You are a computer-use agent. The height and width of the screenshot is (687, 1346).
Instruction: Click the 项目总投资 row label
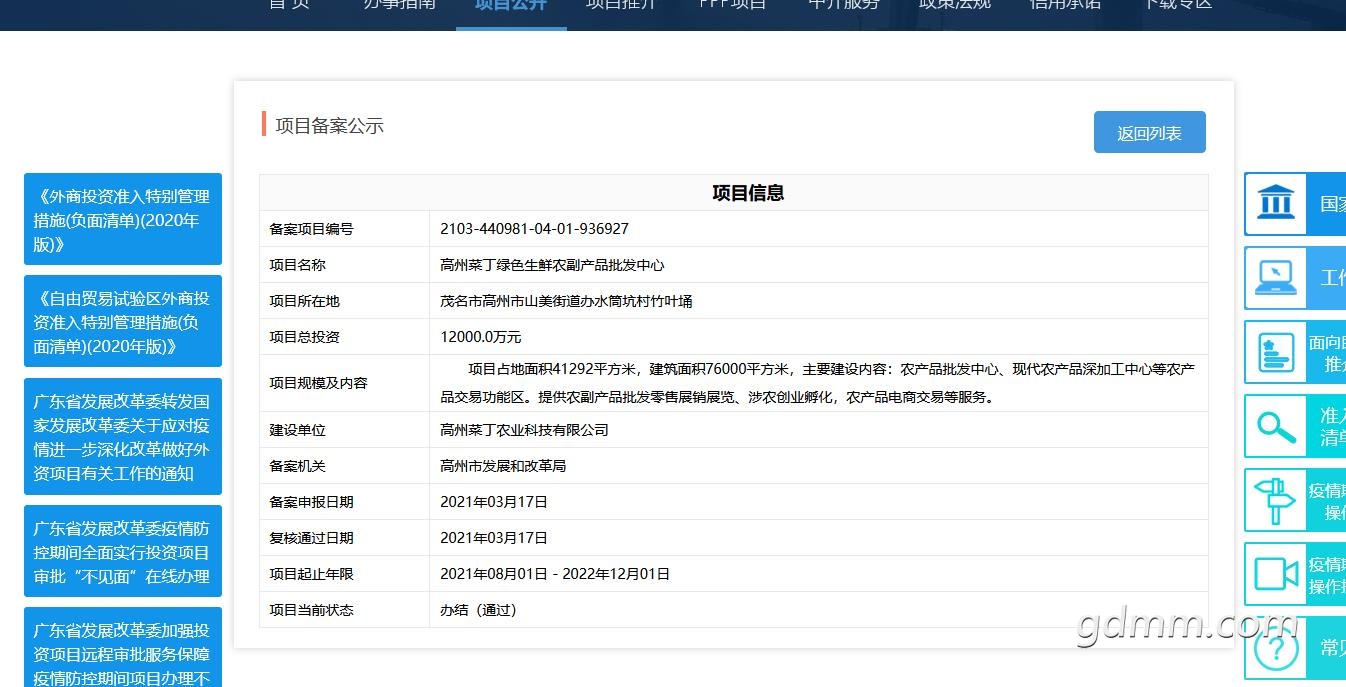point(304,337)
